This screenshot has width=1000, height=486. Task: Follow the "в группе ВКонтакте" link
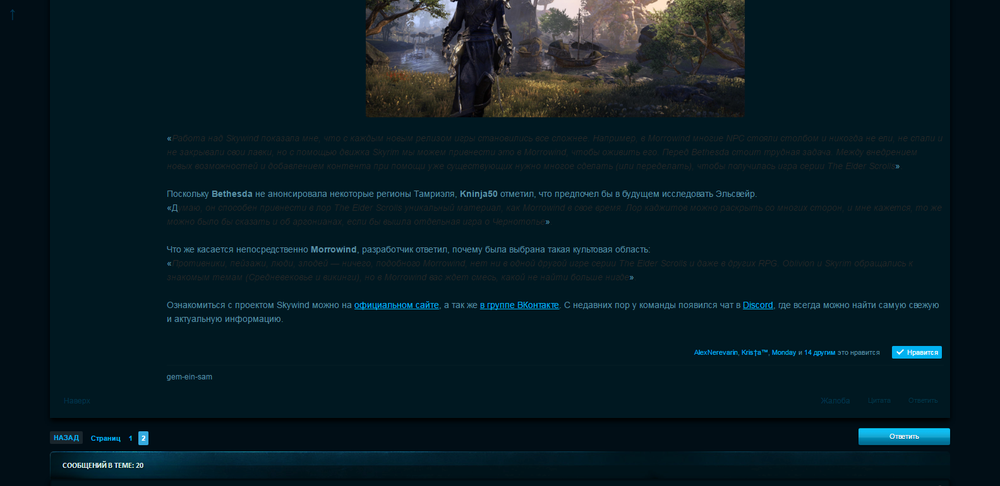coord(519,306)
